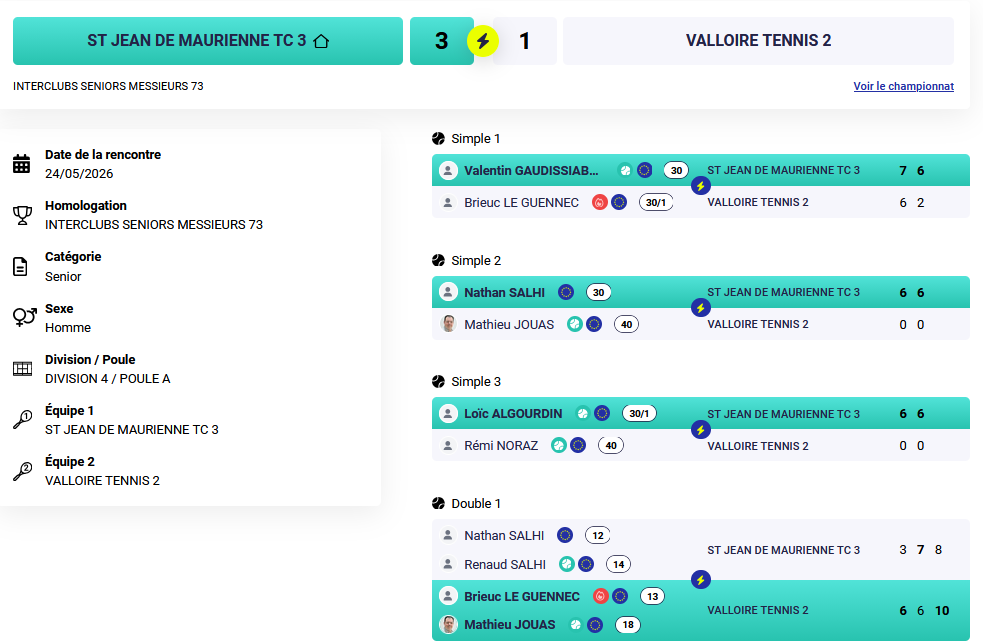Click the lightning icon in Simple 1 match
983x641 pixels.
[700, 186]
